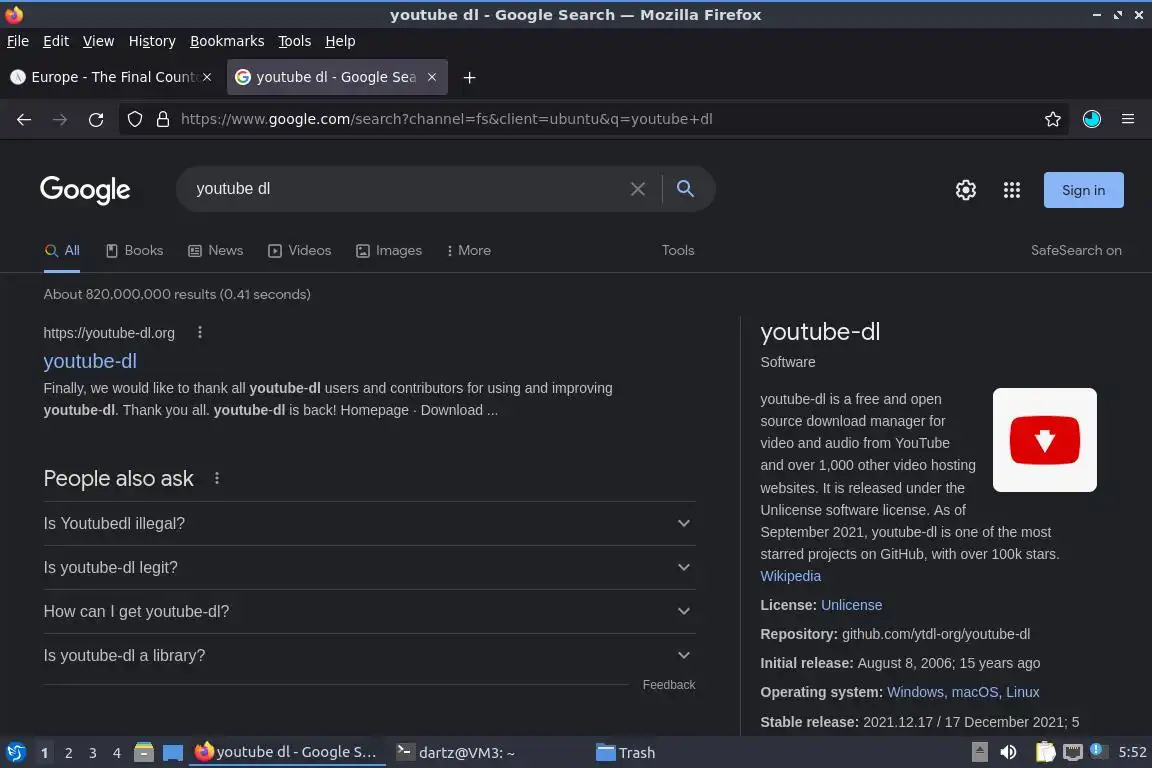This screenshot has height=768, width=1152.
Task: Show desktop via blue taskbar icon
Action: (173, 753)
